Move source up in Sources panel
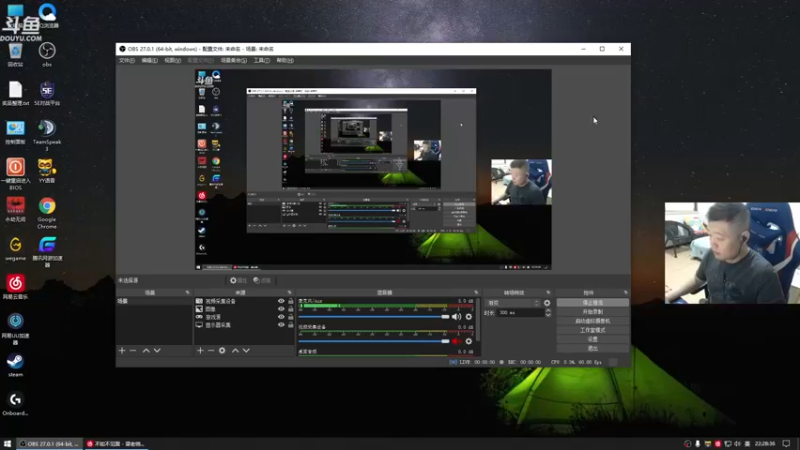This screenshot has height=450, width=800. tap(235, 351)
